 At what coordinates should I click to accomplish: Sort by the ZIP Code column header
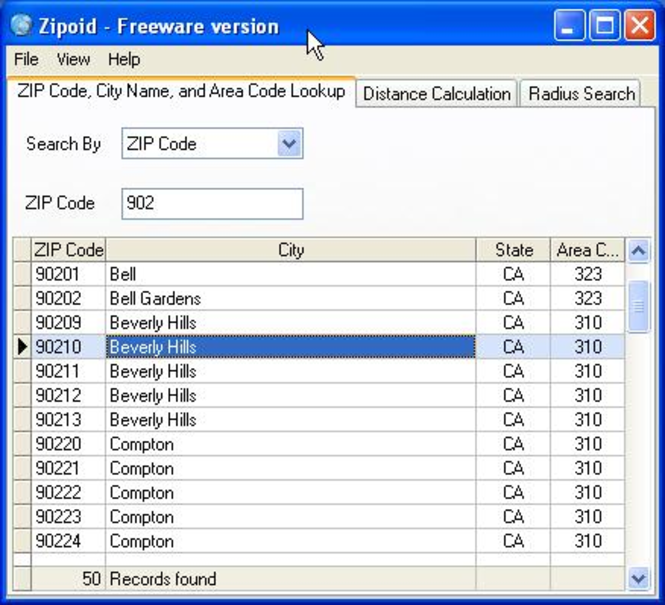coord(68,250)
